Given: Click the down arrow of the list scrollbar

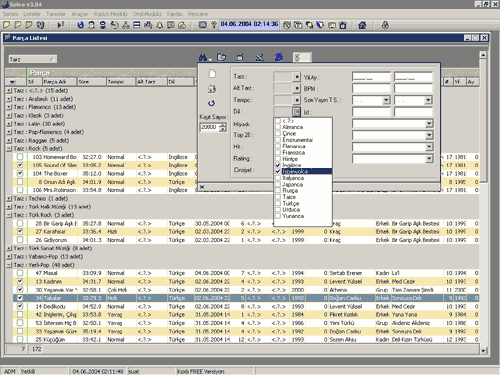Looking at the screenshot, I should [483, 350].
